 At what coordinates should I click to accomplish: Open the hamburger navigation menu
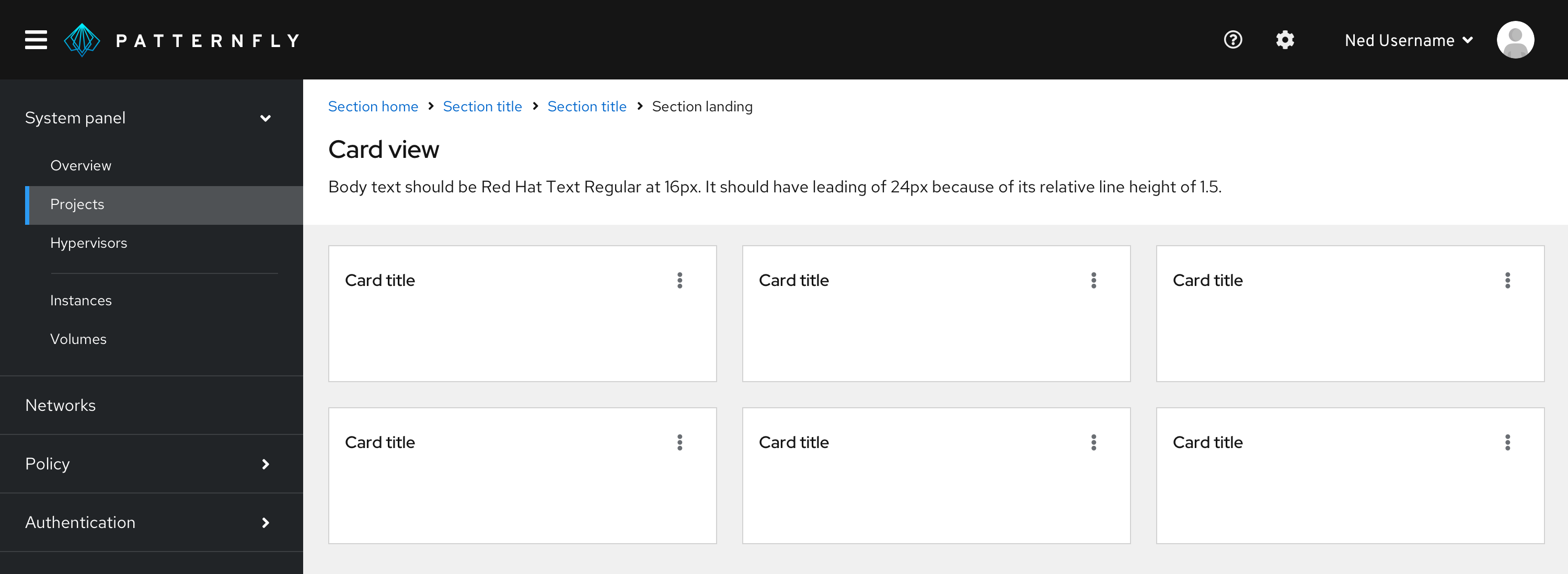36,39
